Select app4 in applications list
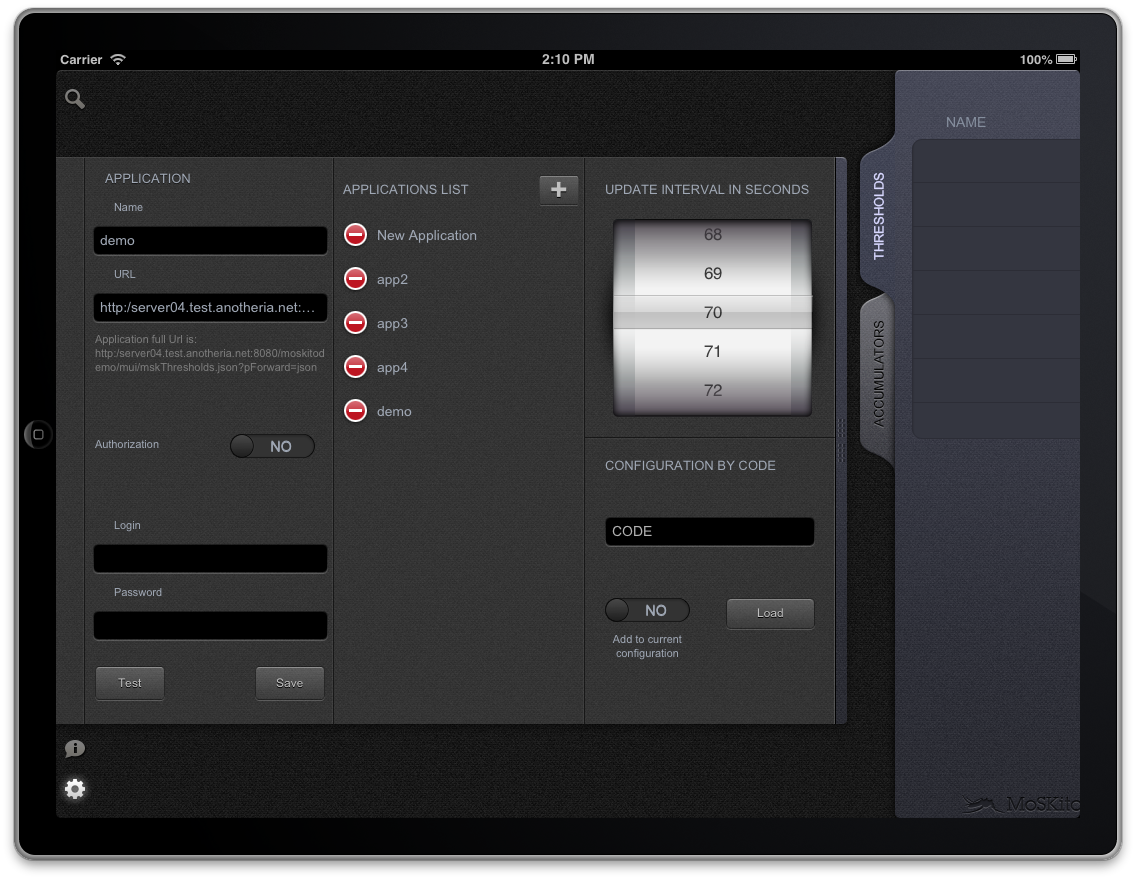The height and width of the screenshot is (880, 1136). (x=392, y=368)
